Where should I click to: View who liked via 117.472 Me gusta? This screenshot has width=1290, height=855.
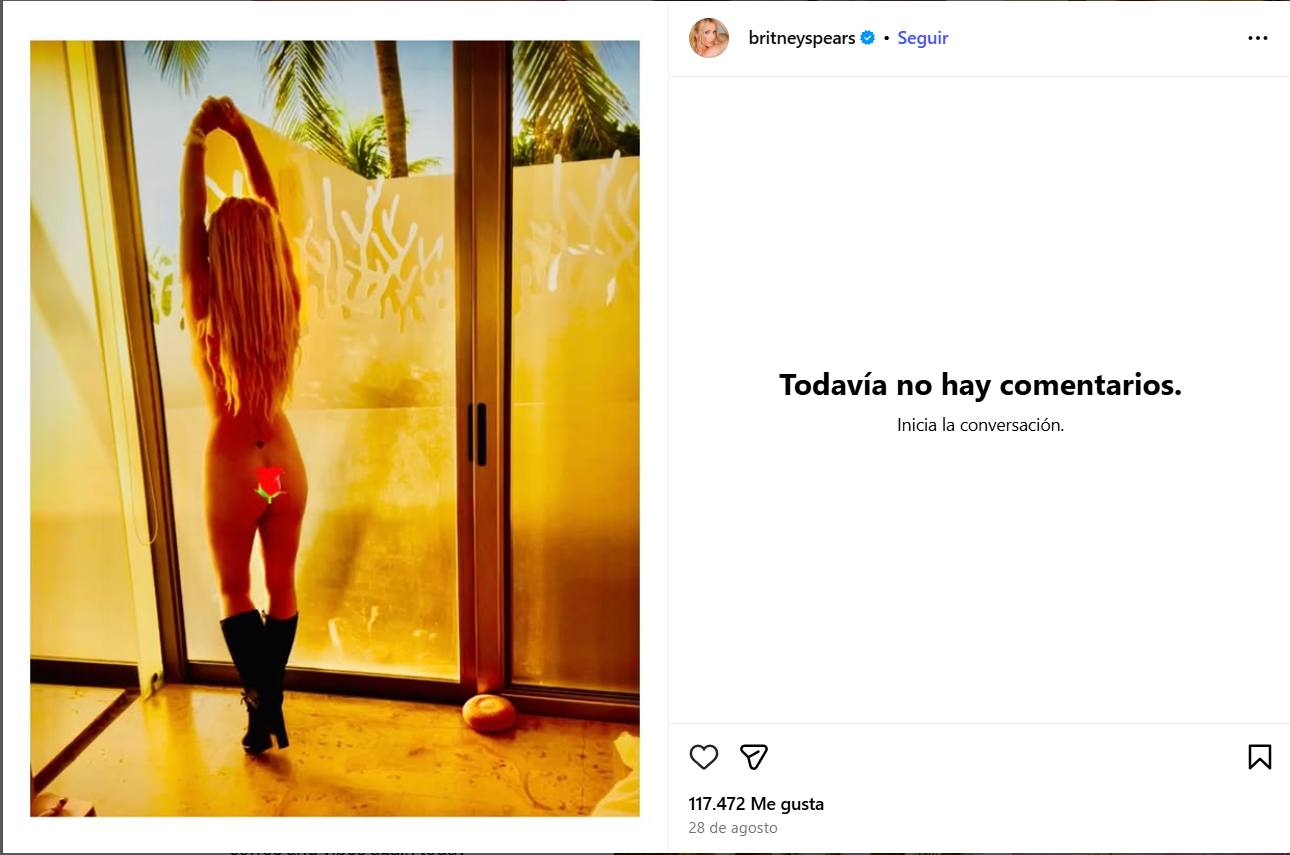(x=756, y=804)
